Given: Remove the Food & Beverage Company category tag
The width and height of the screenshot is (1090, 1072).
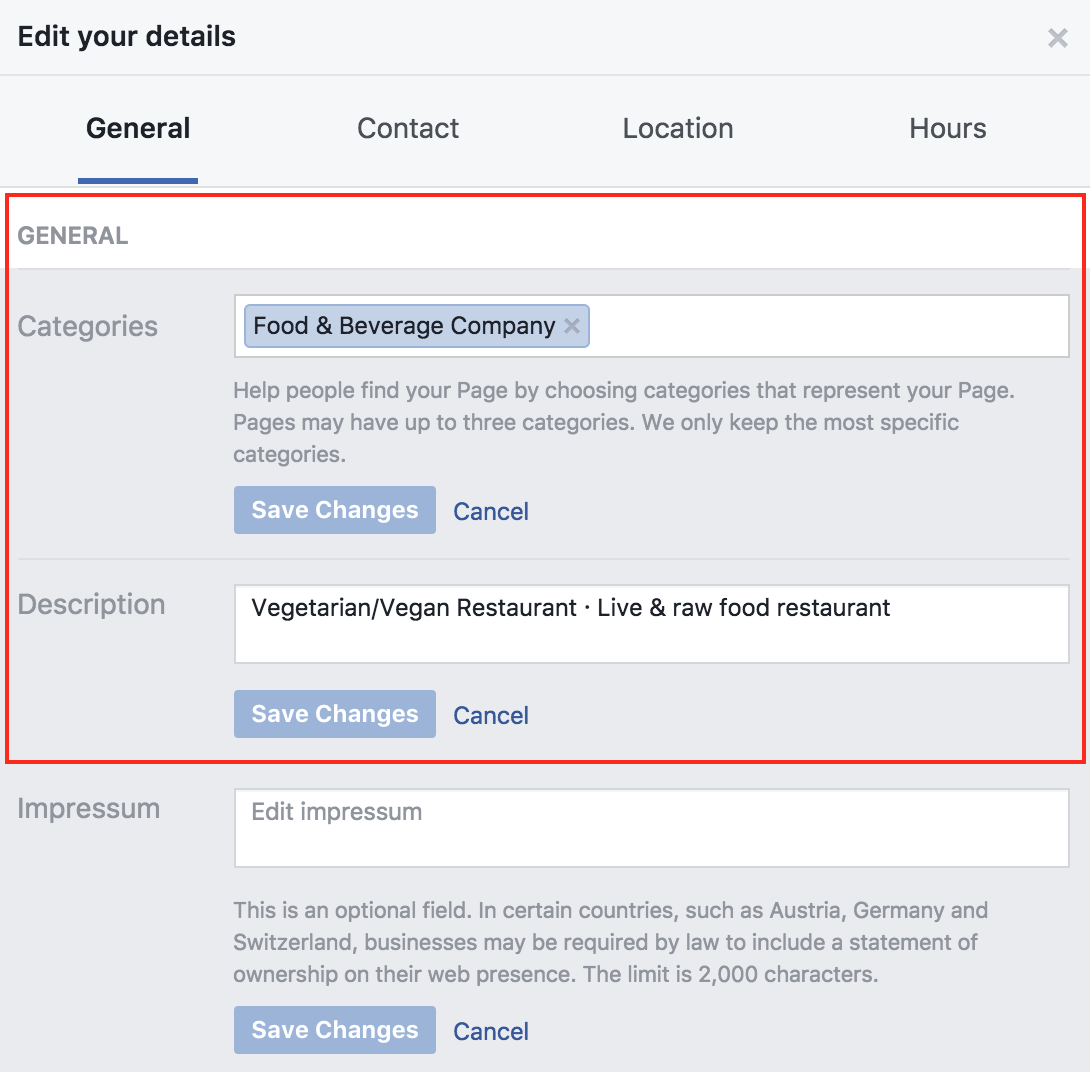Looking at the screenshot, I should coord(571,325).
